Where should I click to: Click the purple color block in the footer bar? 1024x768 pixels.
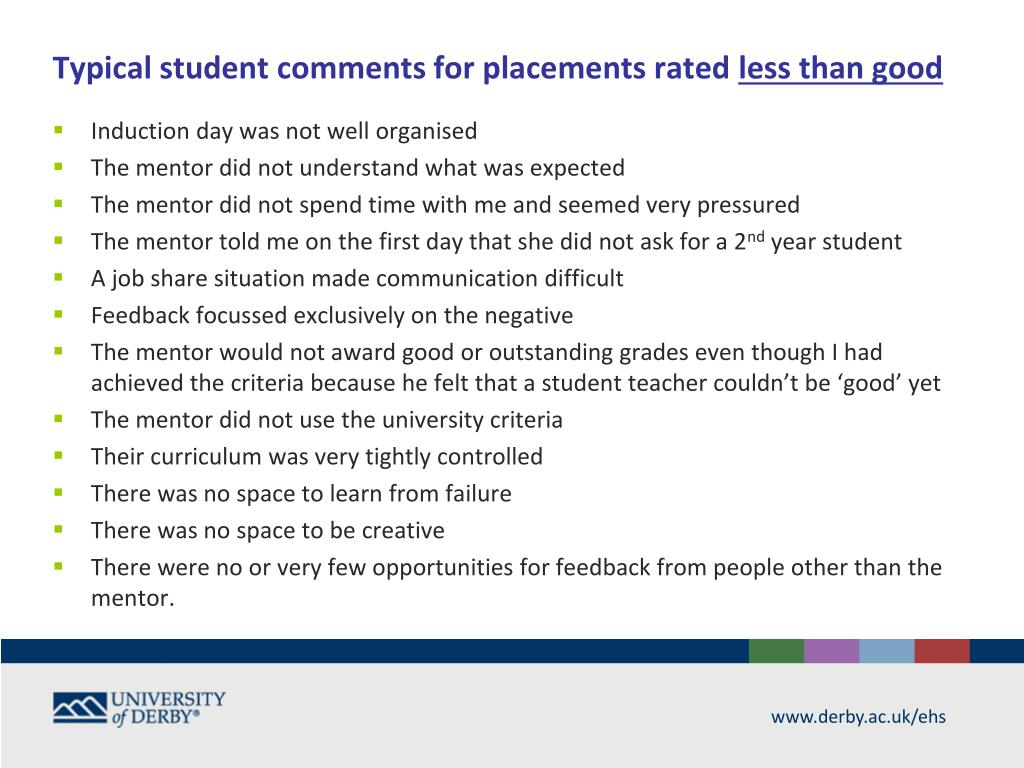coord(831,651)
